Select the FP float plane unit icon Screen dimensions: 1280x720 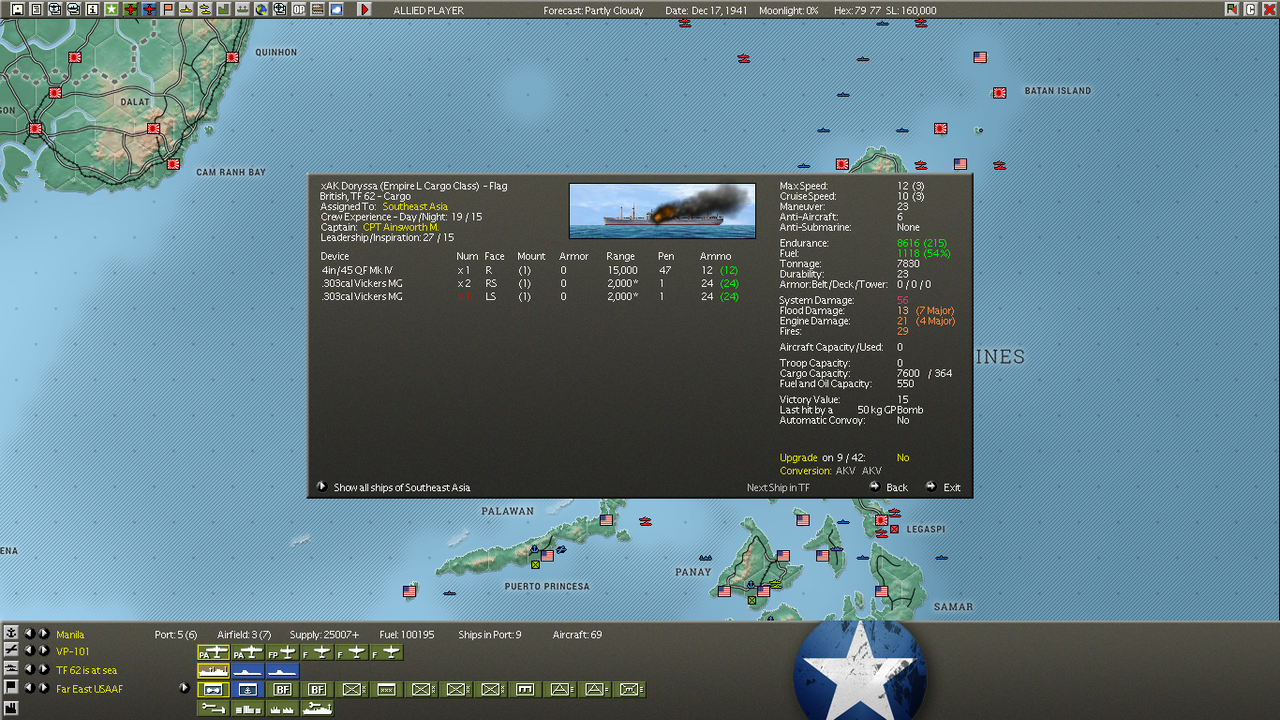pos(282,653)
